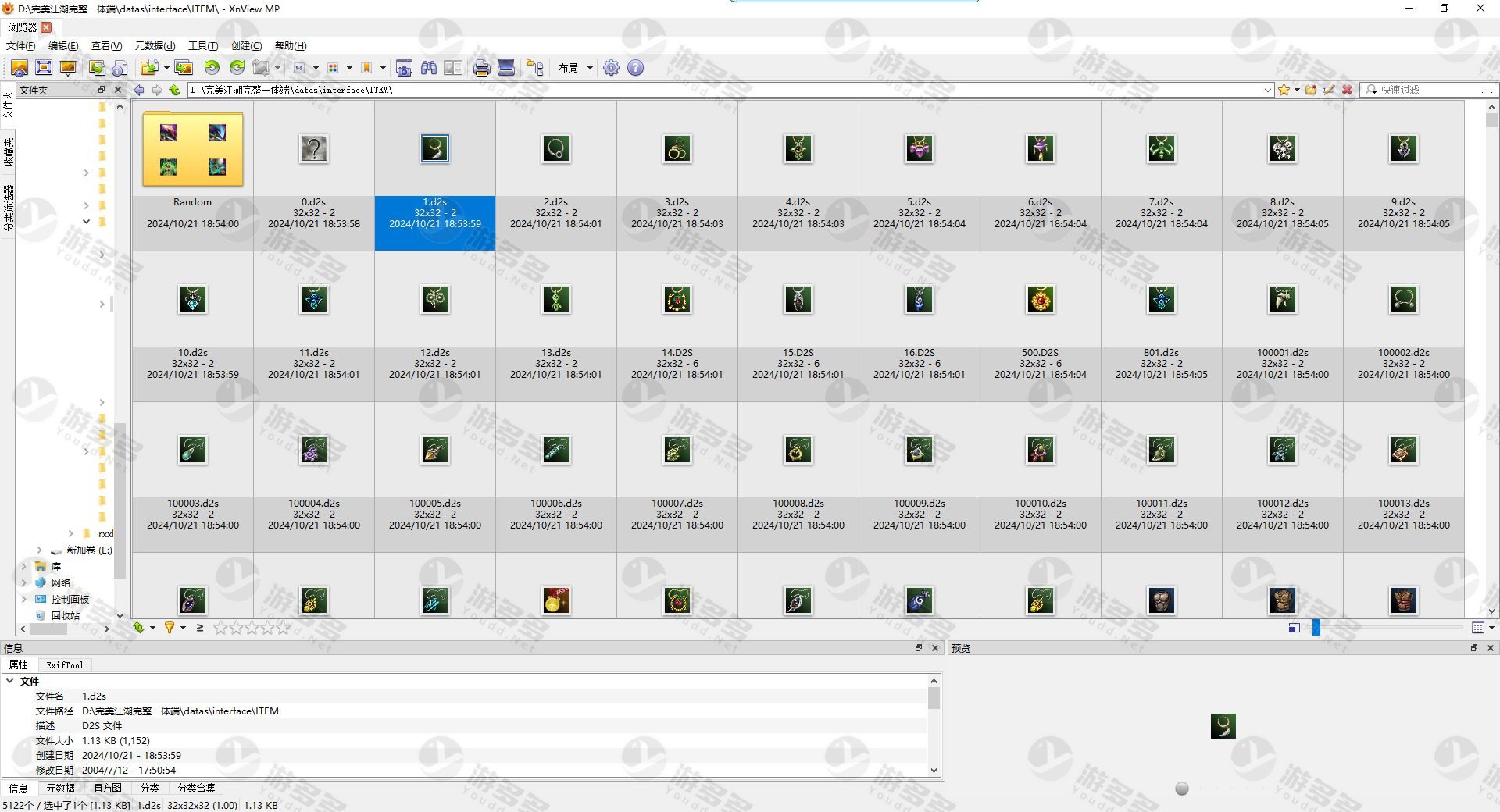Click the favorites star icon
1500x812 pixels.
coord(1284,90)
